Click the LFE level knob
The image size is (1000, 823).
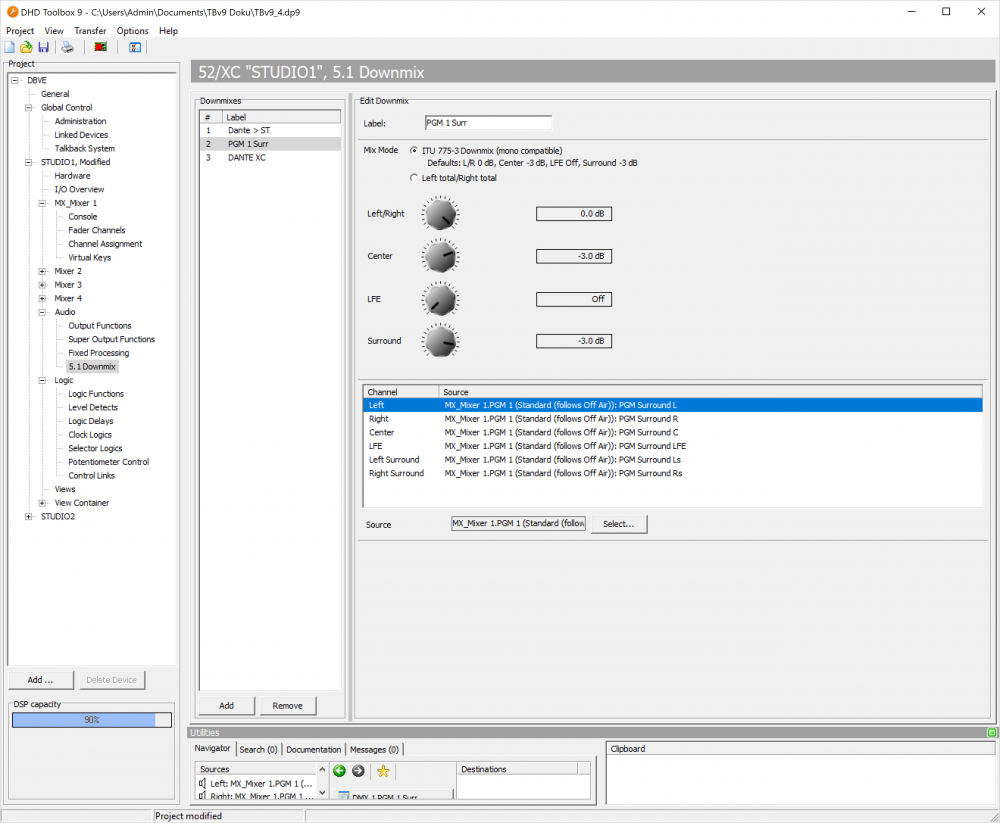pyautogui.click(x=440, y=300)
